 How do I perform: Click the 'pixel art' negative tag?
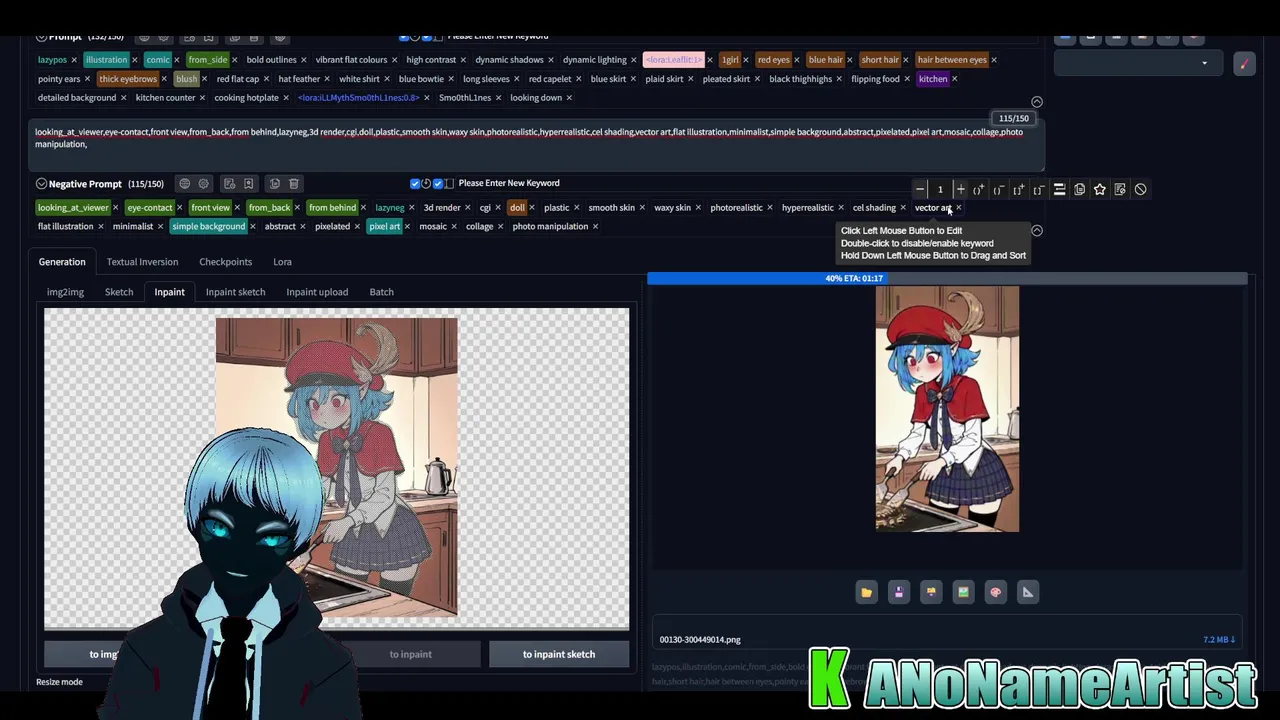tap(384, 226)
